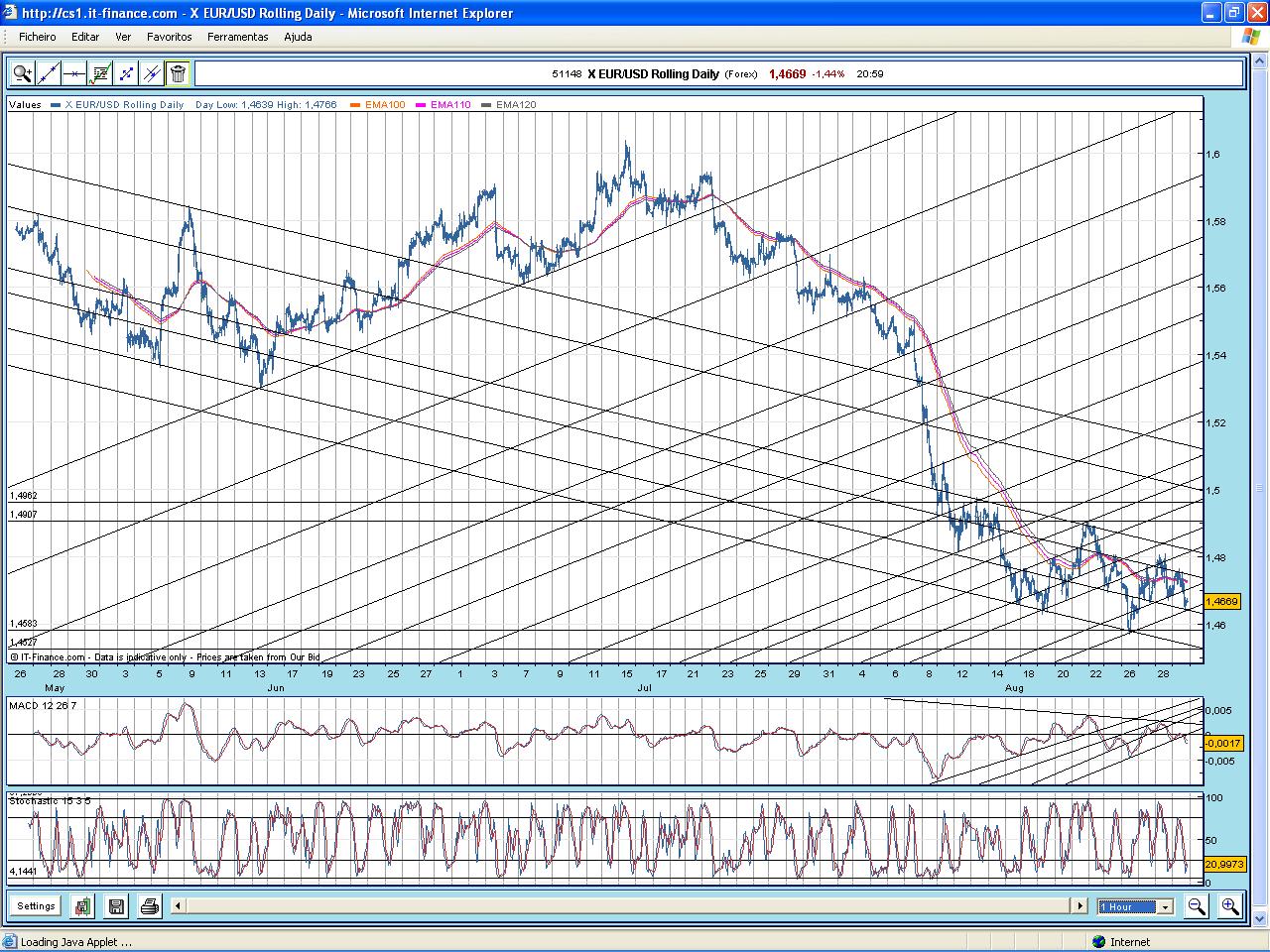Click the '4,1441' Stochastic level label
The width and height of the screenshot is (1270, 952).
click(x=24, y=872)
